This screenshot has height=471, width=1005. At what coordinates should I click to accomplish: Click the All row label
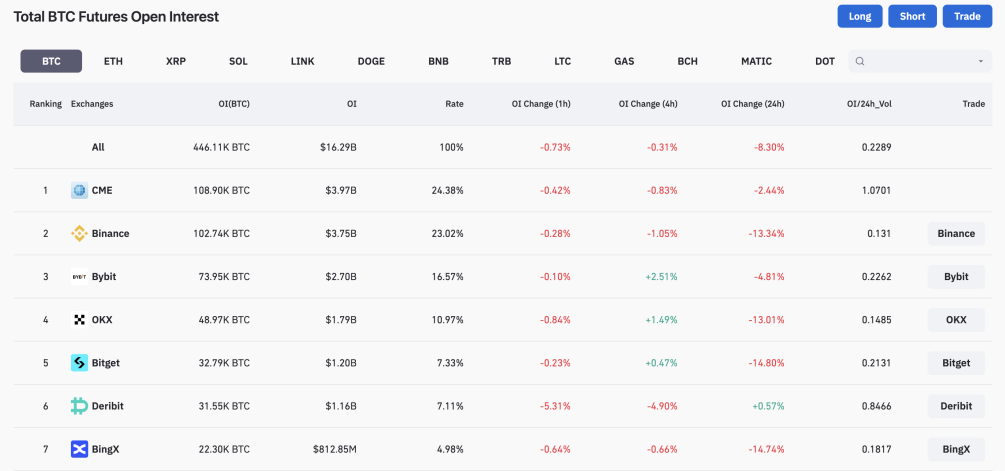[x=97, y=147]
